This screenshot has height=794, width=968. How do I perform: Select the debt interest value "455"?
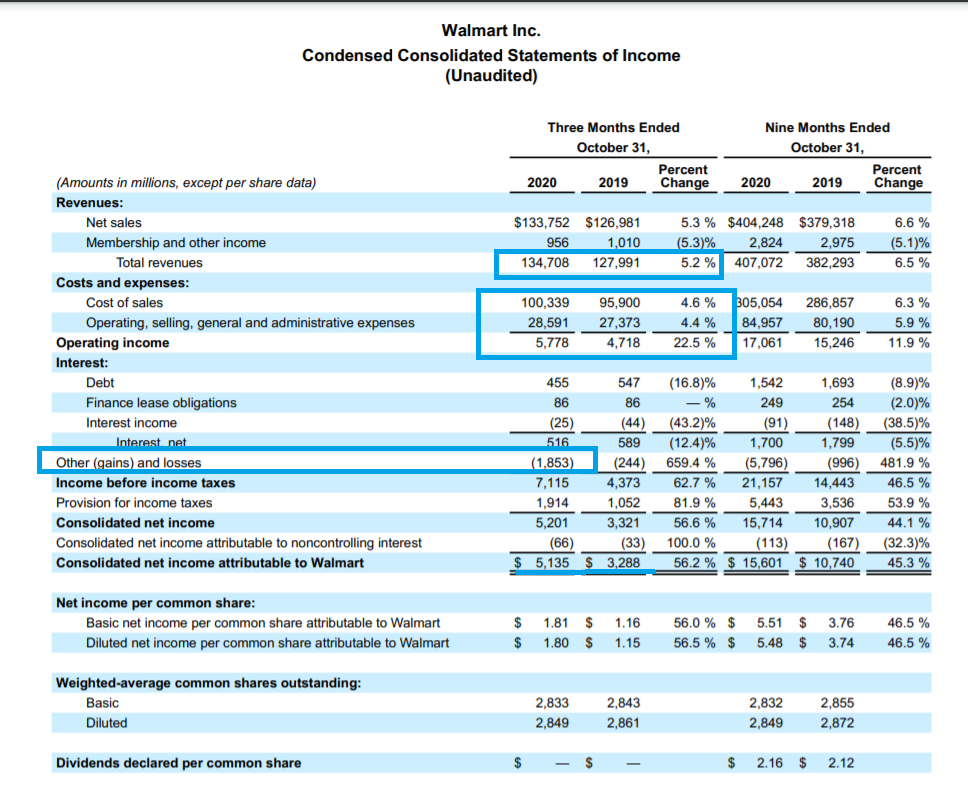tap(557, 383)
